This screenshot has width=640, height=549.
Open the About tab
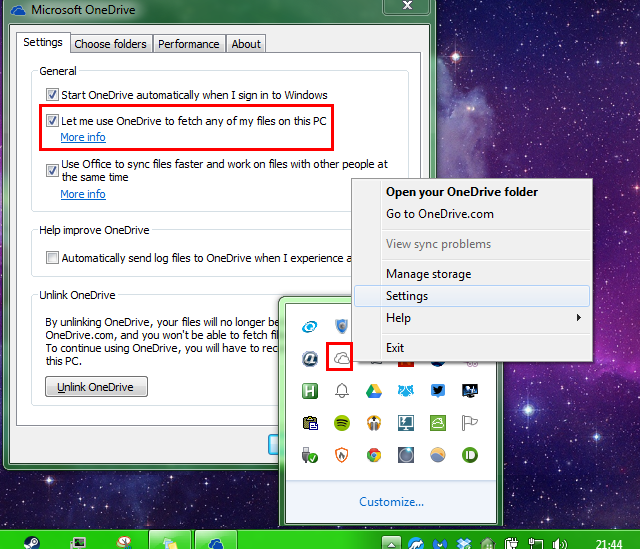(x=246, y=44)
